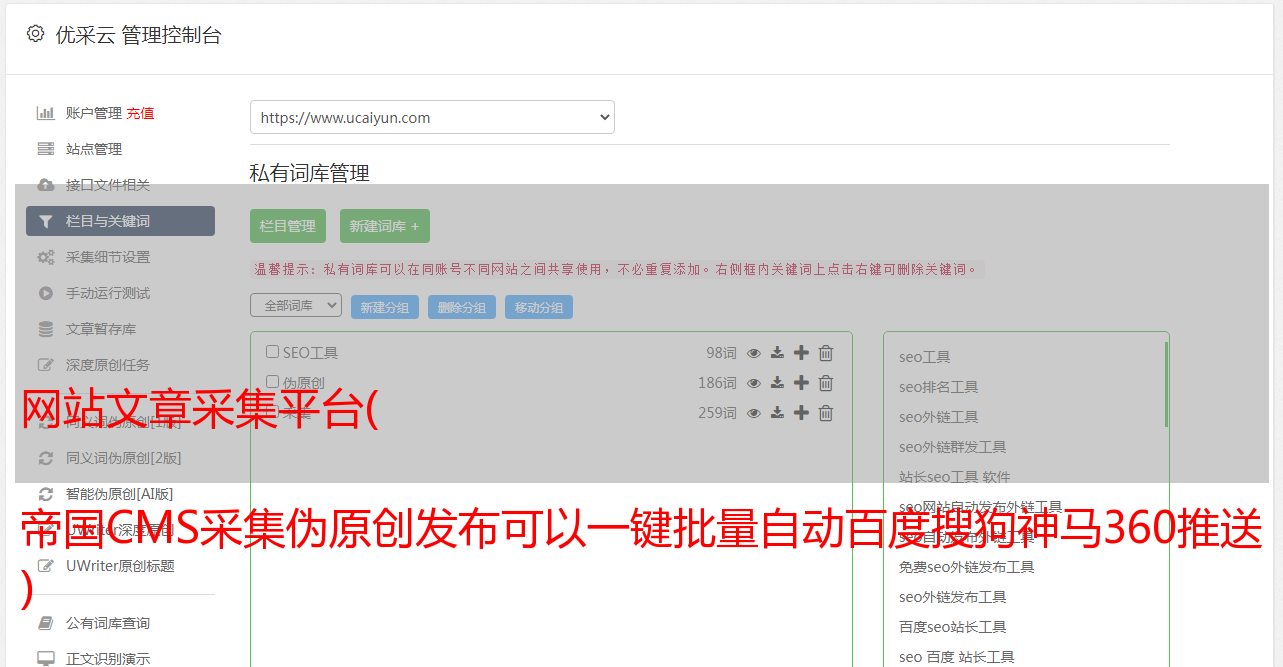Image resolution: width=1283 pixels, height=667 pixels.
Task: Click the green keyword list scrollbar
Action: [1166, 384]
